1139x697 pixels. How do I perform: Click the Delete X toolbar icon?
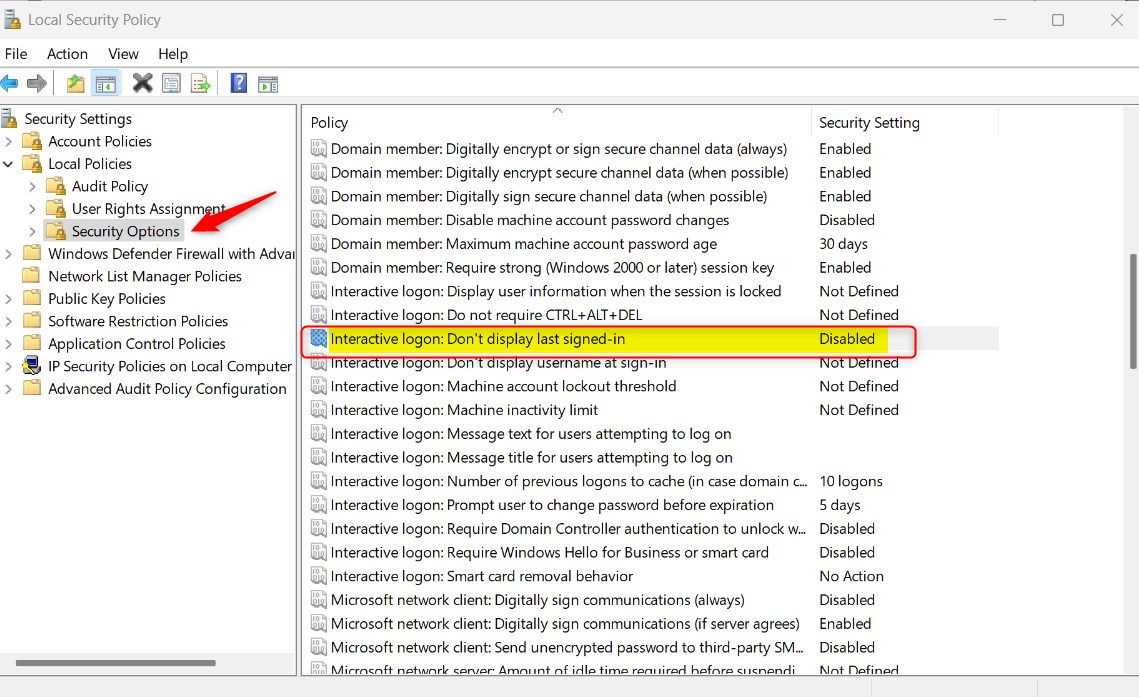pyautogui.click(x=143, y=83)
